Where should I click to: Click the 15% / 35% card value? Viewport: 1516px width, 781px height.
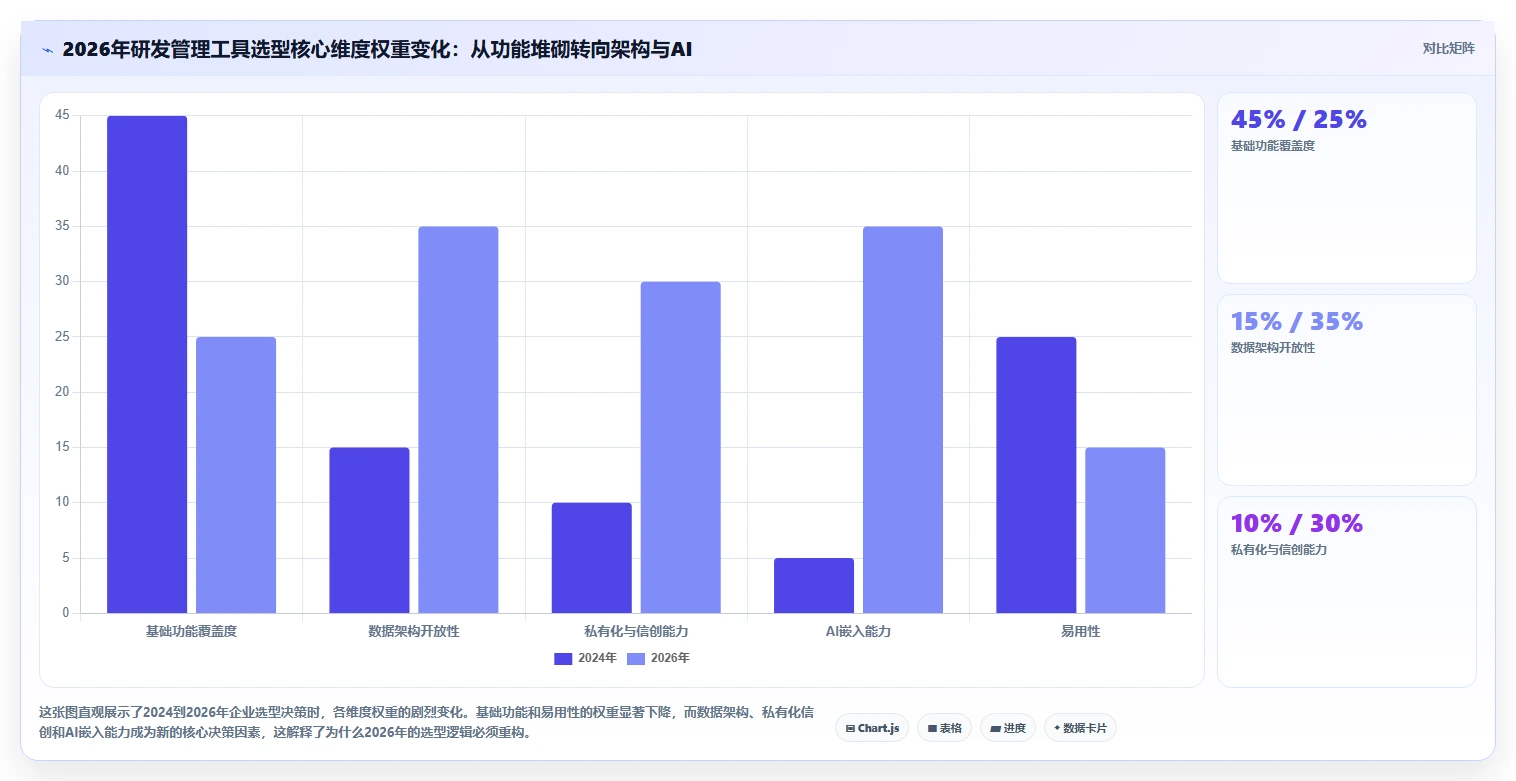1296,321
